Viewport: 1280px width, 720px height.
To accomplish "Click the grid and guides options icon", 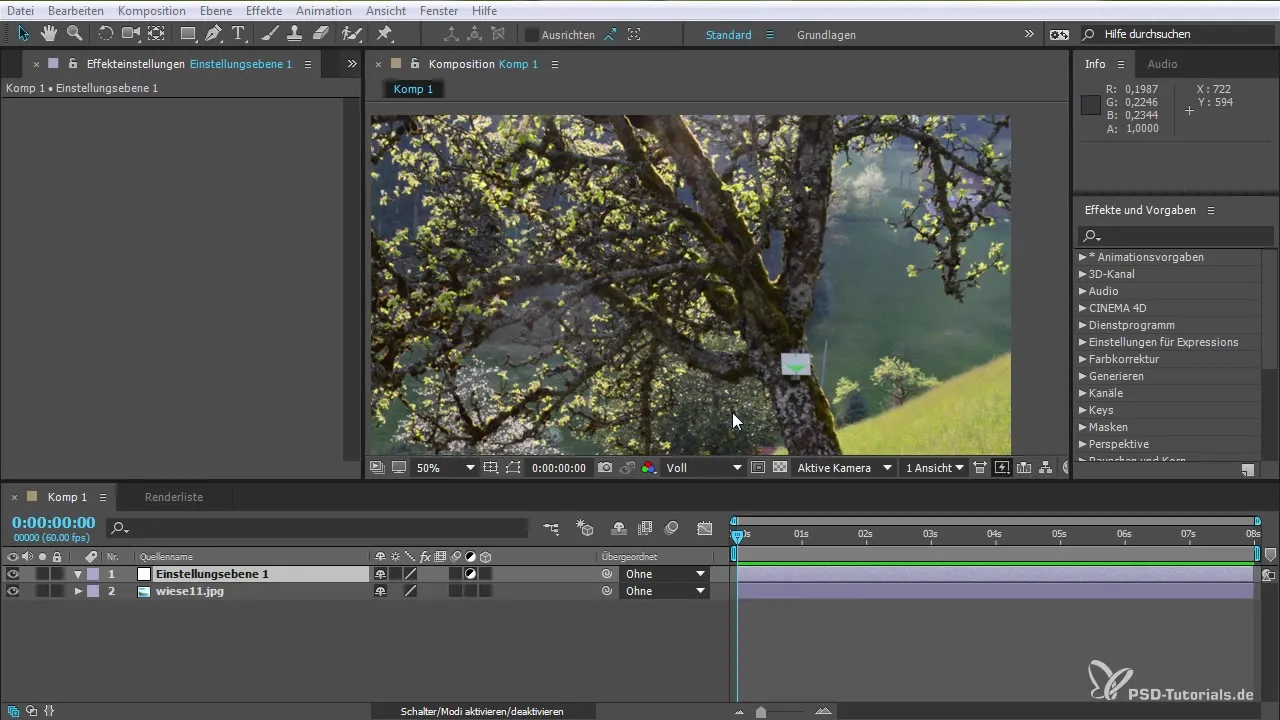I will pyautogui.click(x=490, y=468).
